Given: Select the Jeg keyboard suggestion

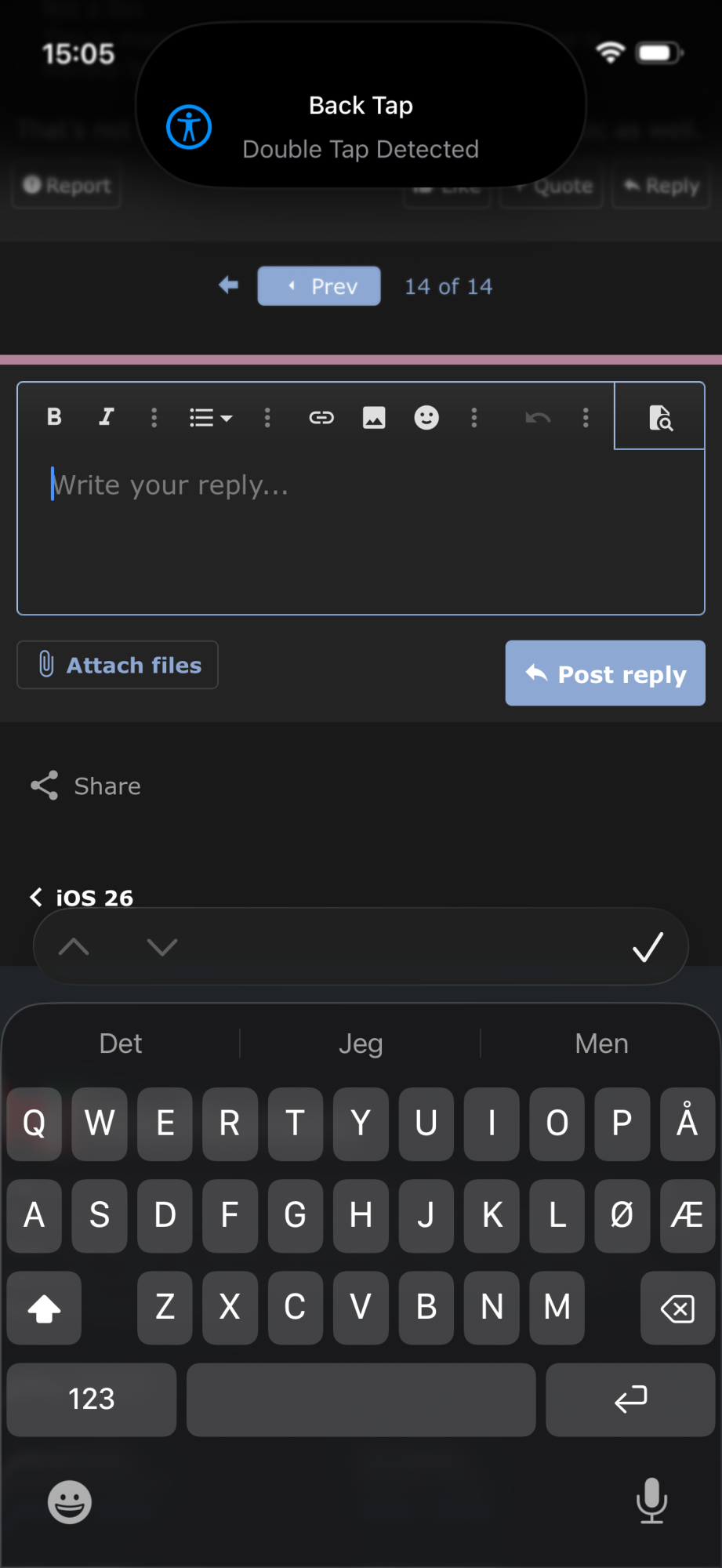Looking at the screenshot, I should click(361, 1044).
